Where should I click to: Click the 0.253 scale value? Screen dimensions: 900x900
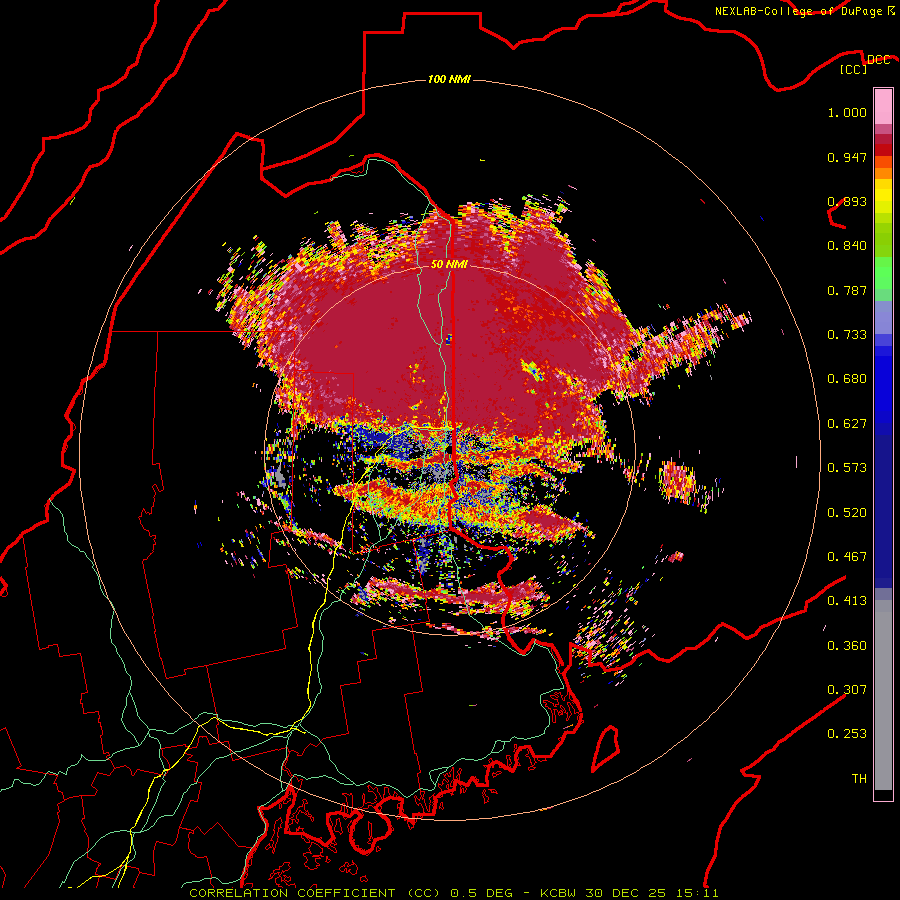[x=847, y=734]
